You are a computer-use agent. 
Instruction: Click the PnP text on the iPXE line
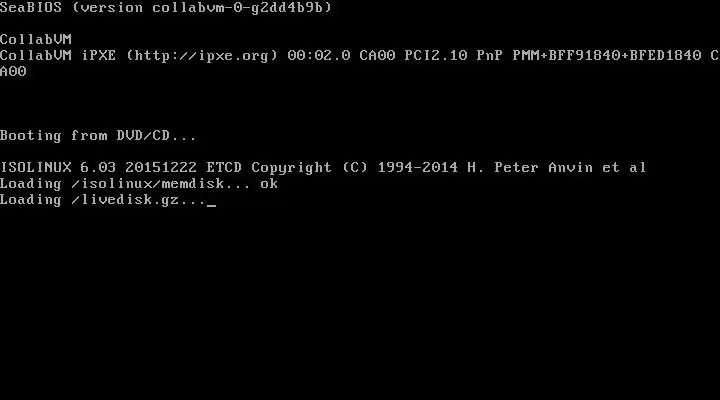click(x=489, y=56)
